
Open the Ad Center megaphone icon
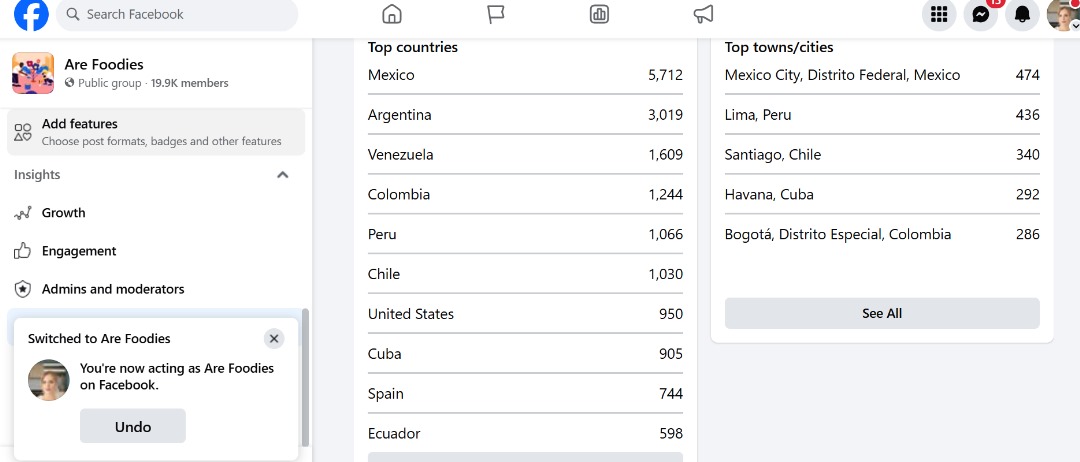tap(703, 14)
